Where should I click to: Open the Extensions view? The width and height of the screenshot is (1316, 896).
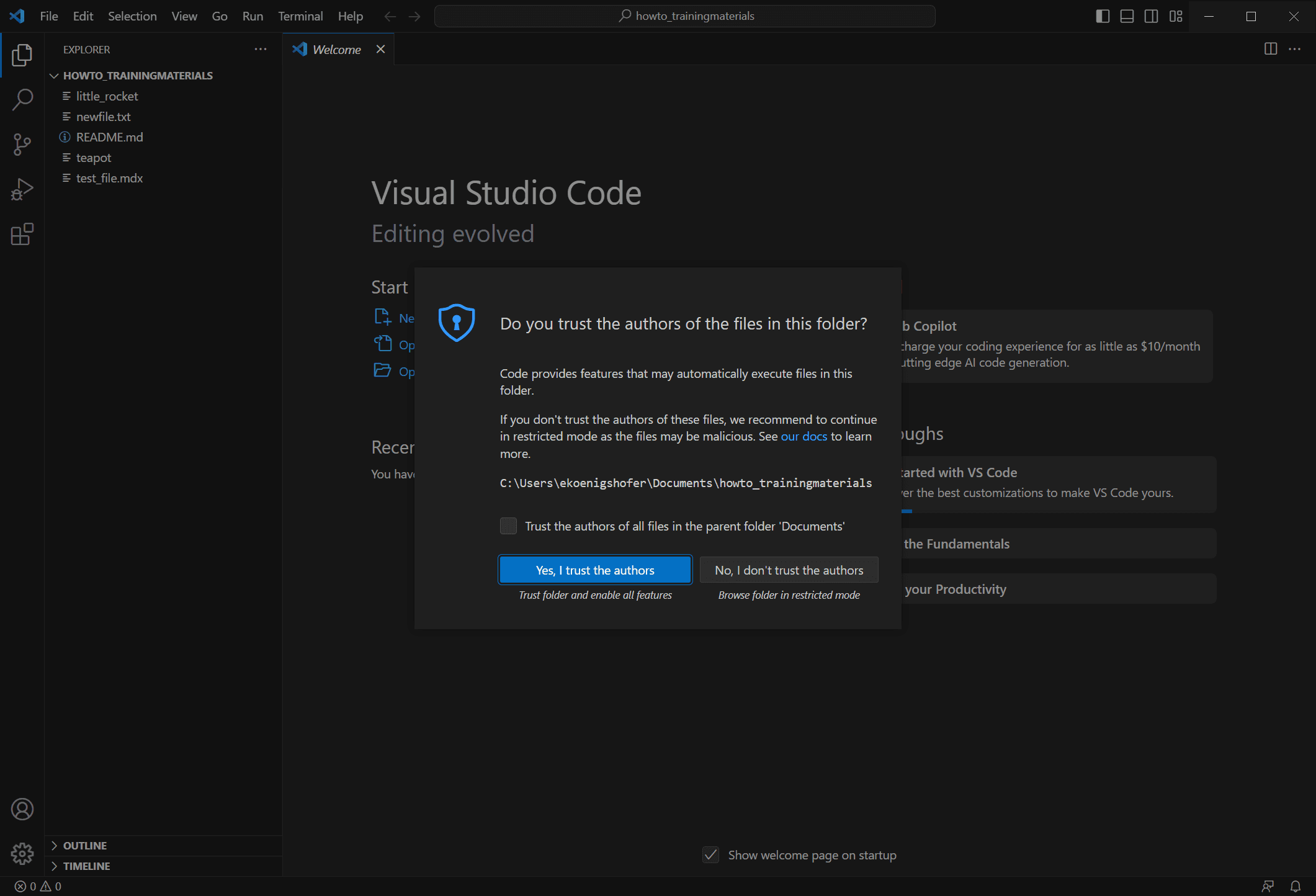(22, 234)
